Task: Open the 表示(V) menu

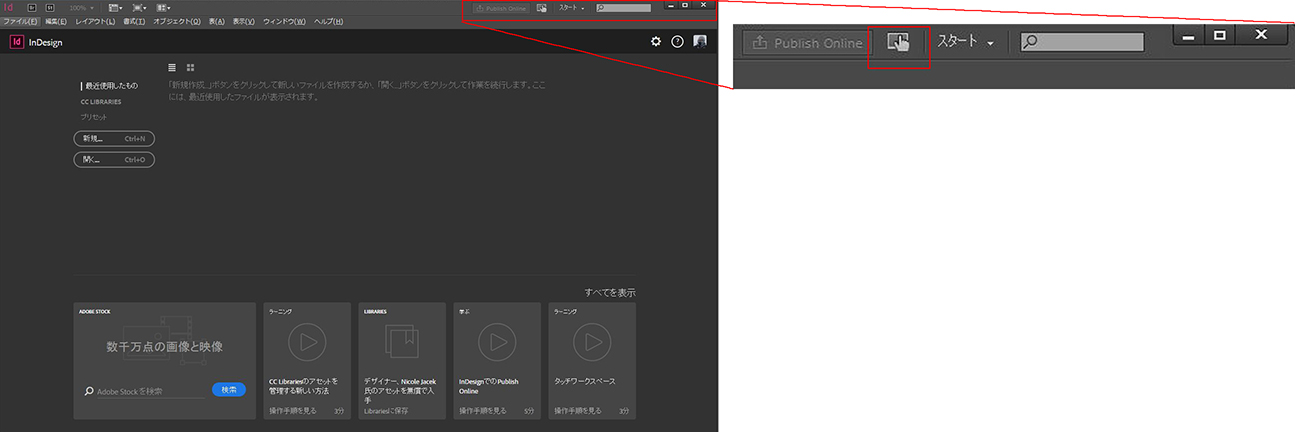Action: [x=244, y=21]
